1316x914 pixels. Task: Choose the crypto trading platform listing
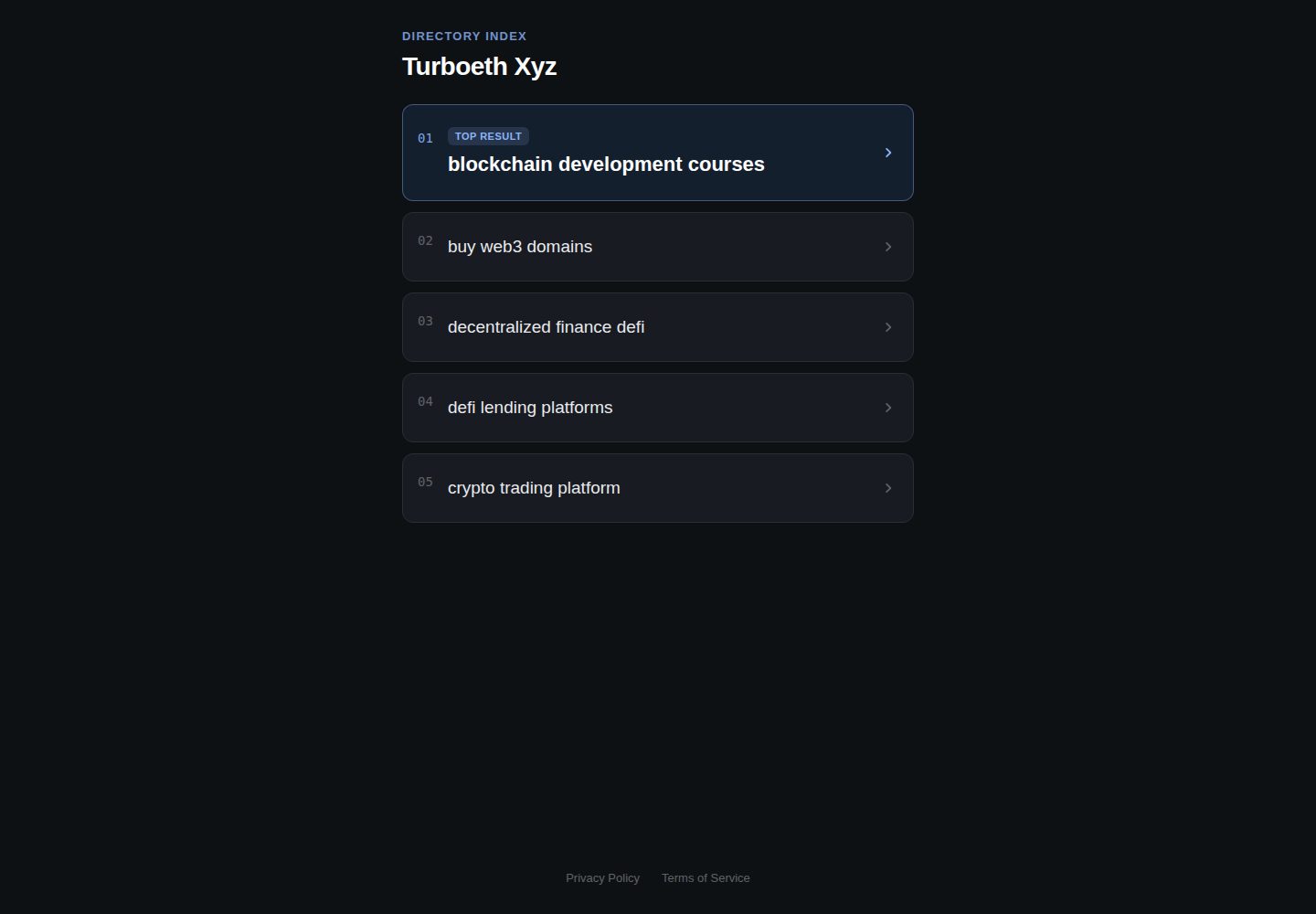pos(658,488)
